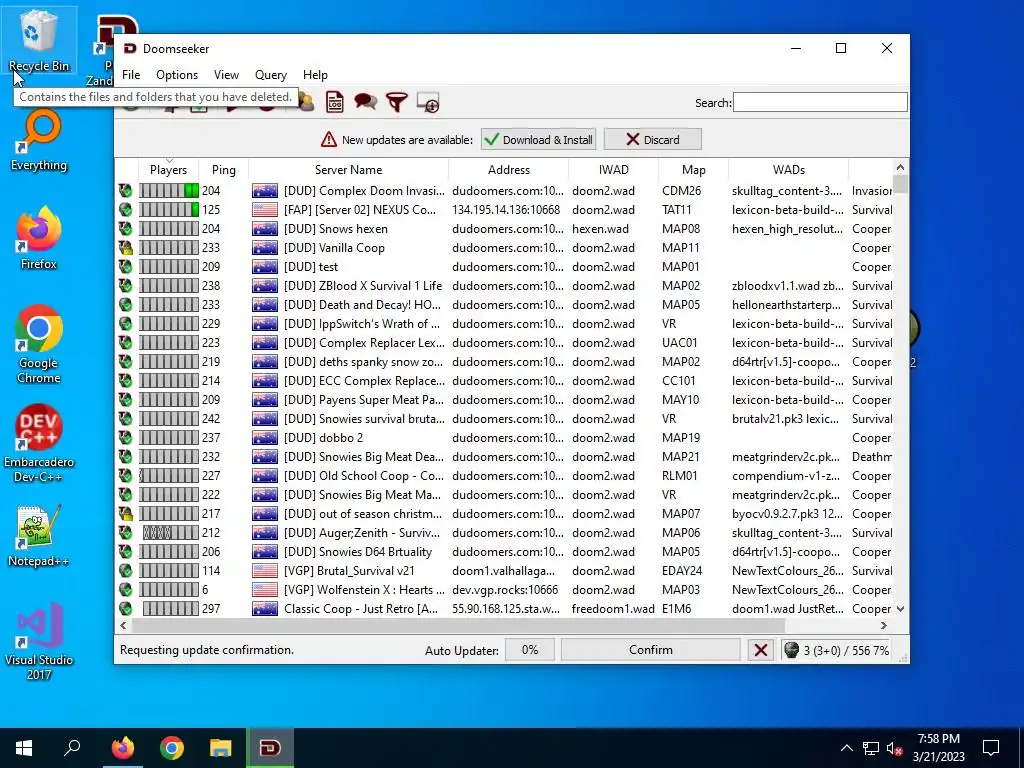Select "[DUD] dobbo 2" server row

click(504, 438)
